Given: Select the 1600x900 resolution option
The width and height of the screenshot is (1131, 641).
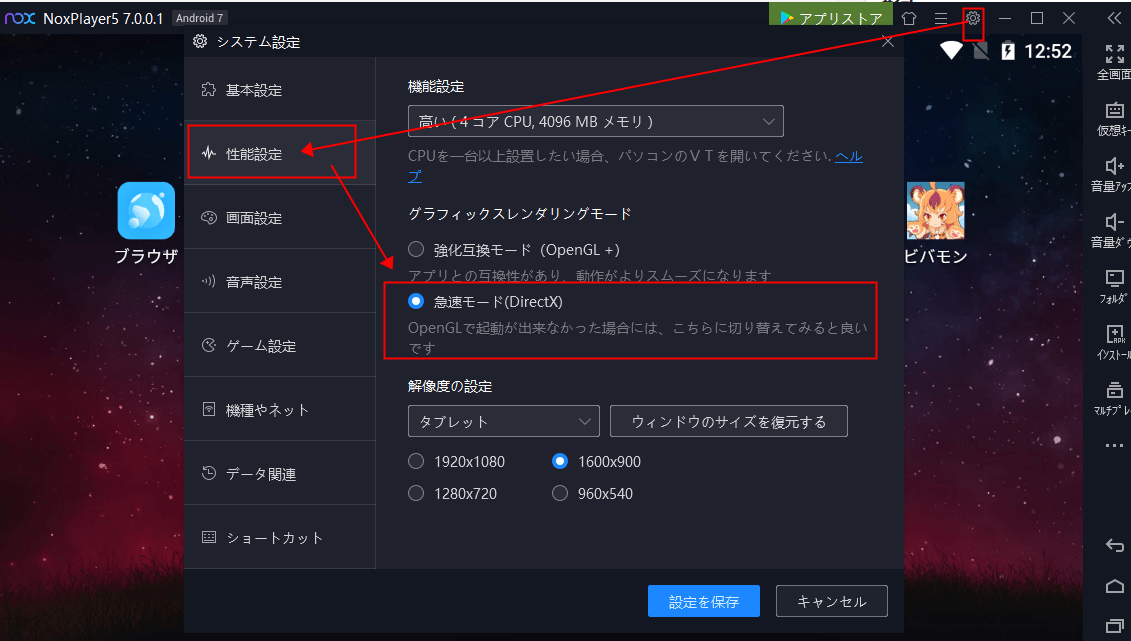Looking at the screenshot, I should click(560, 461).
